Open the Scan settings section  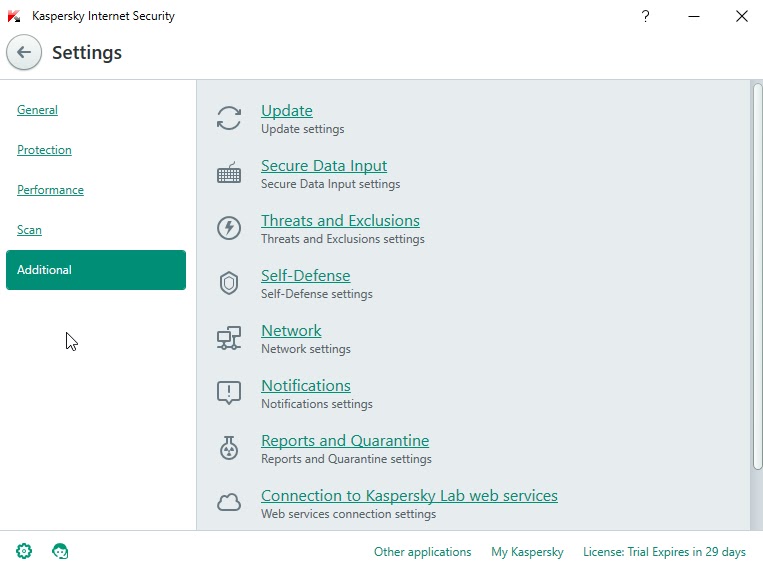pyautogui.click(x=29, y=230)
